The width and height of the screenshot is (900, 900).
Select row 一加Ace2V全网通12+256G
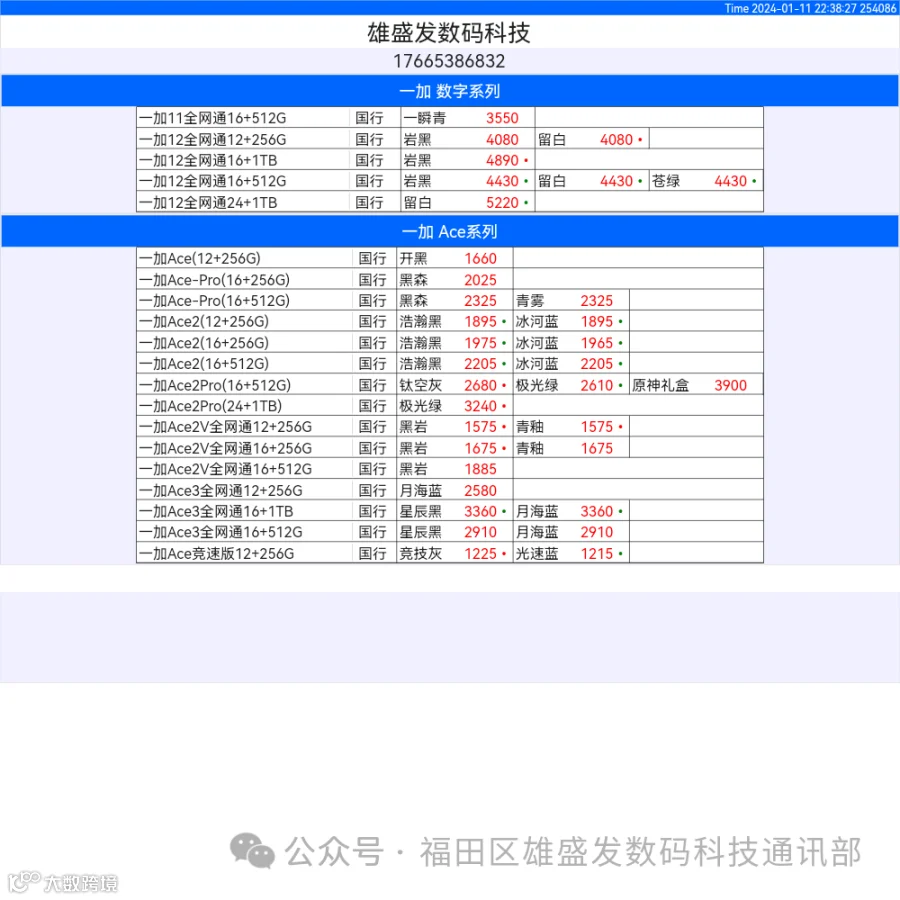tap(450, 426)
